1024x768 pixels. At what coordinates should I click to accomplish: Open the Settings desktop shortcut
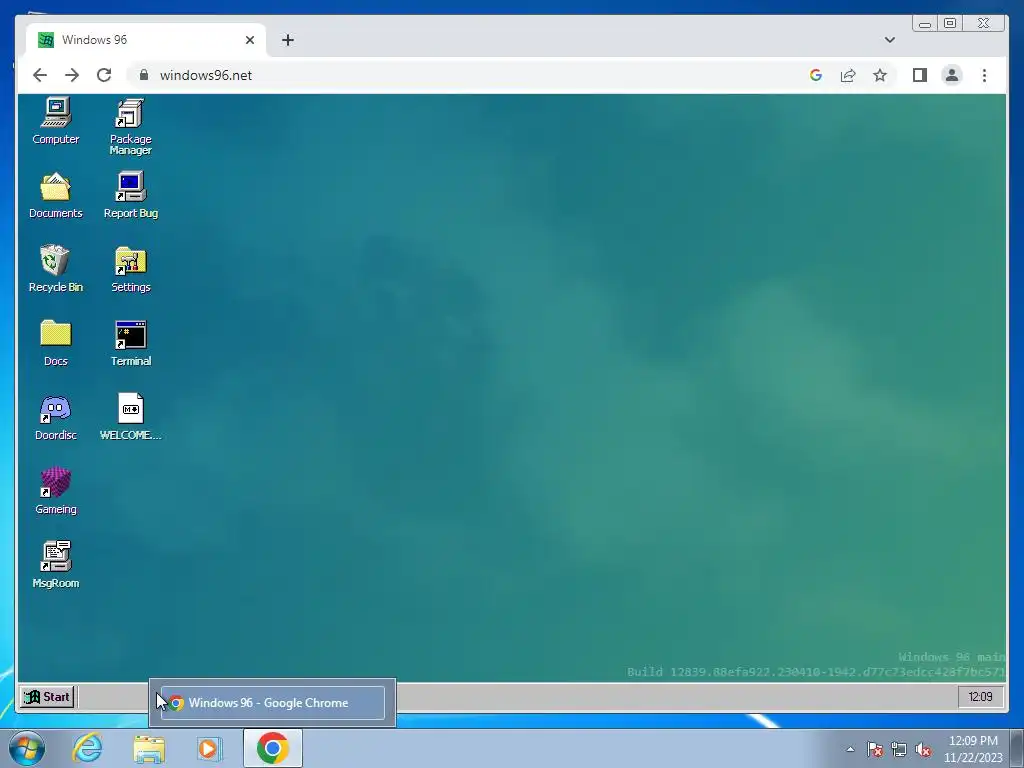(x=131, y=269)
